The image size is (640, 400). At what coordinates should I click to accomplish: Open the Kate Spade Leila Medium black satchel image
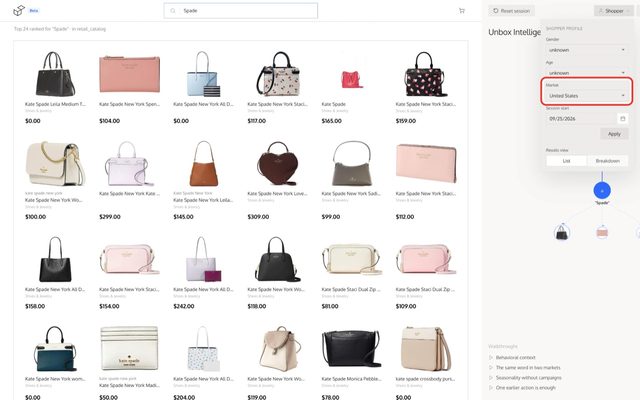pyautogui.click(x=55, y=74)
